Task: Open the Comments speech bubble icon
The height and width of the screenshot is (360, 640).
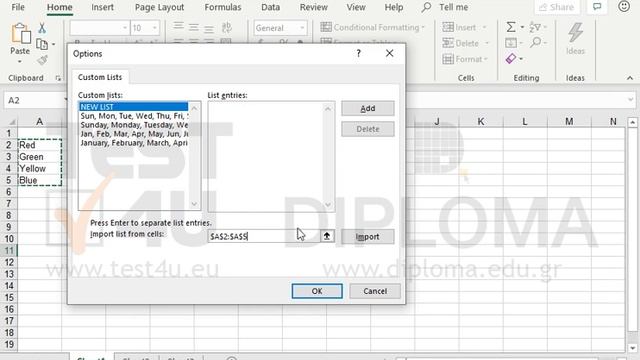Action: click(597, 7)
